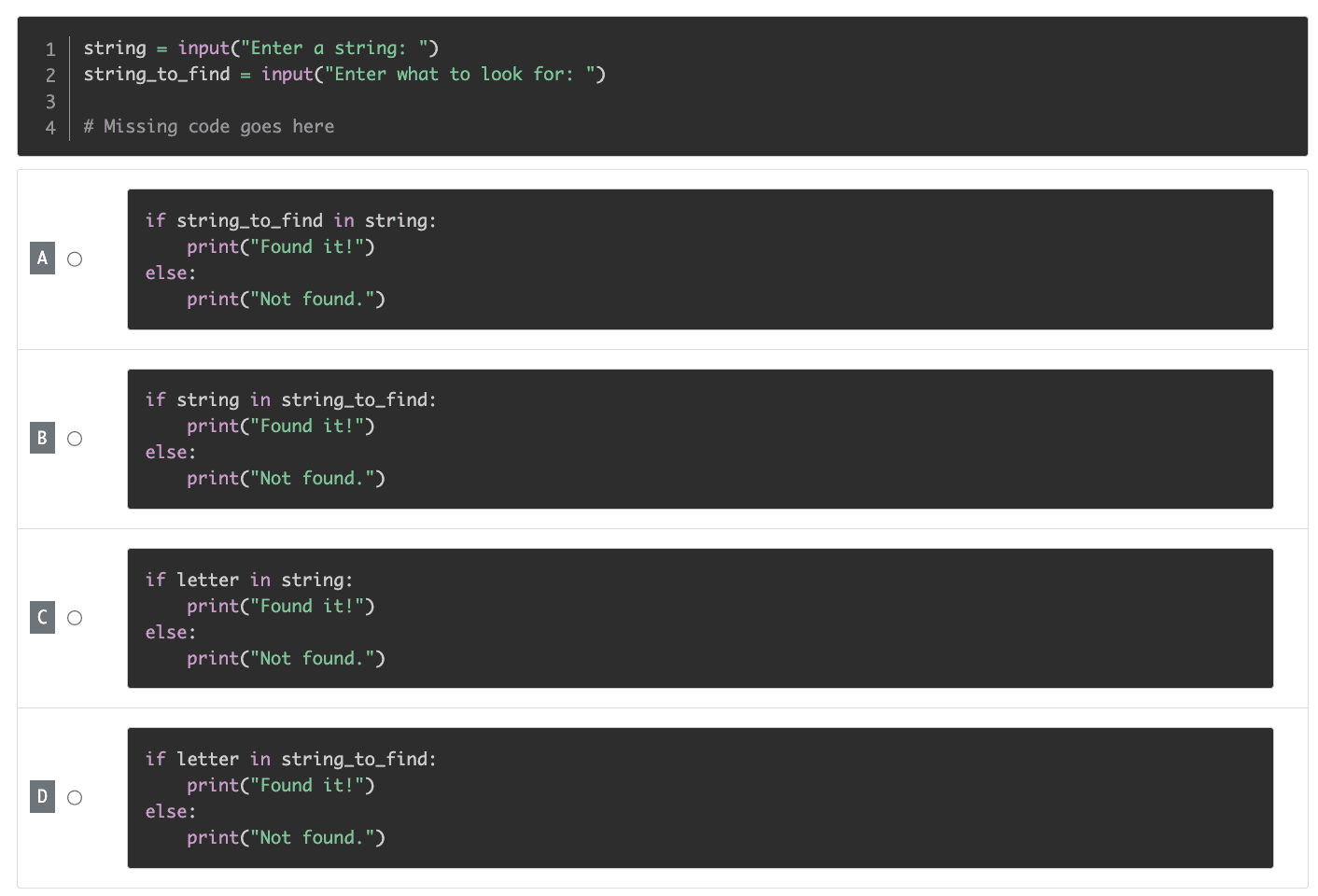Select radio button for answer A
This screenshot has width=1318, height=896.
pos(75,259)
